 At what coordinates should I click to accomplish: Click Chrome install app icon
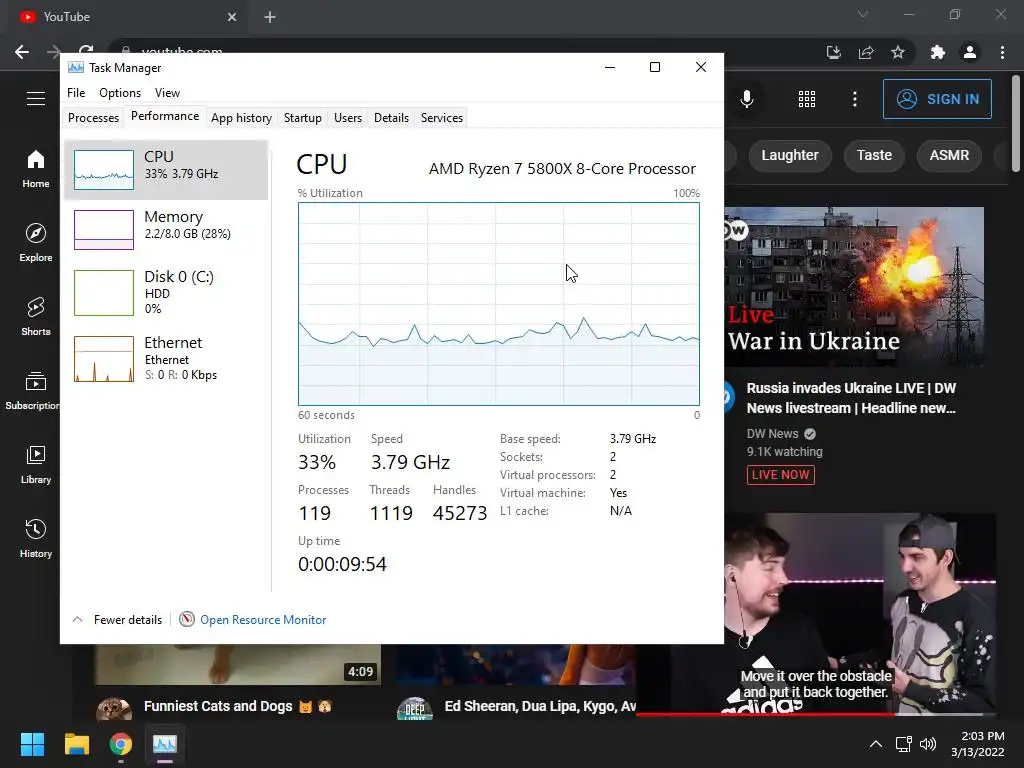coord(834,52)
